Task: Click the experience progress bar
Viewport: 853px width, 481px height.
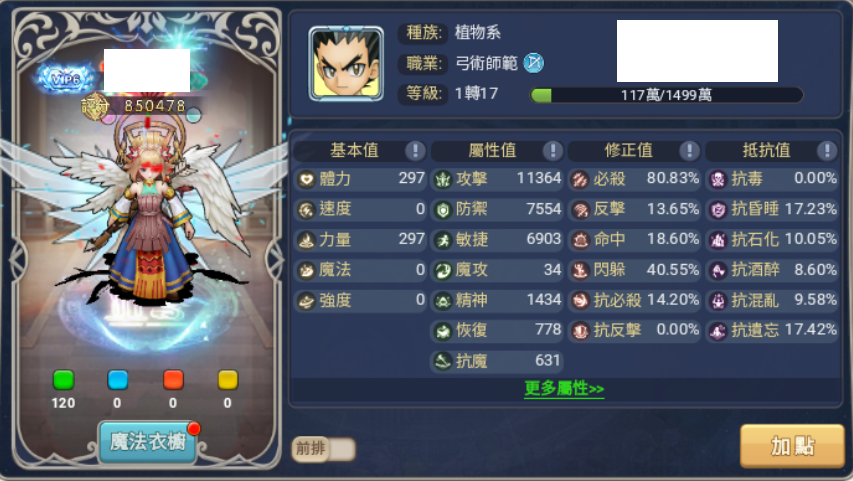Action: [666, 95]
